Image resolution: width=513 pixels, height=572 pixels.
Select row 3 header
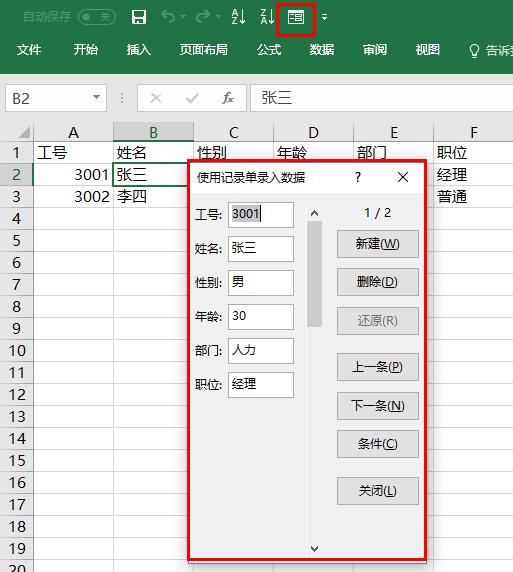click(x=16, y=197)
